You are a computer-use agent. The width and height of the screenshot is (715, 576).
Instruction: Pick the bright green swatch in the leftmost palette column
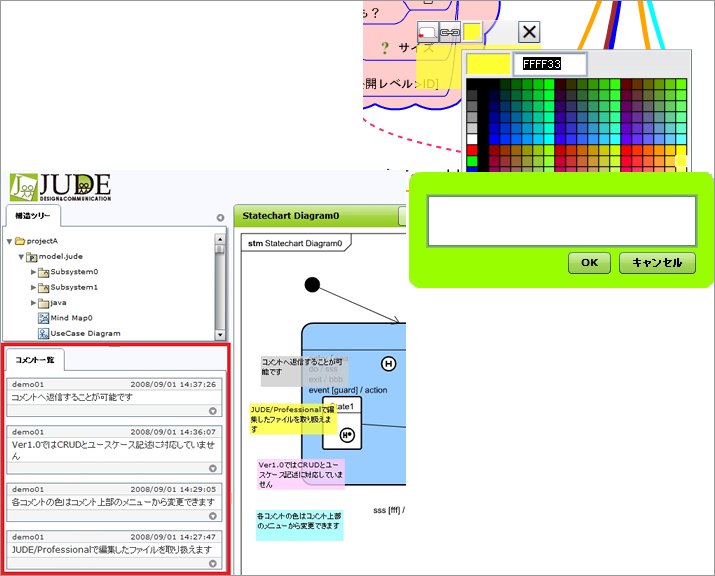pos(472,161)
